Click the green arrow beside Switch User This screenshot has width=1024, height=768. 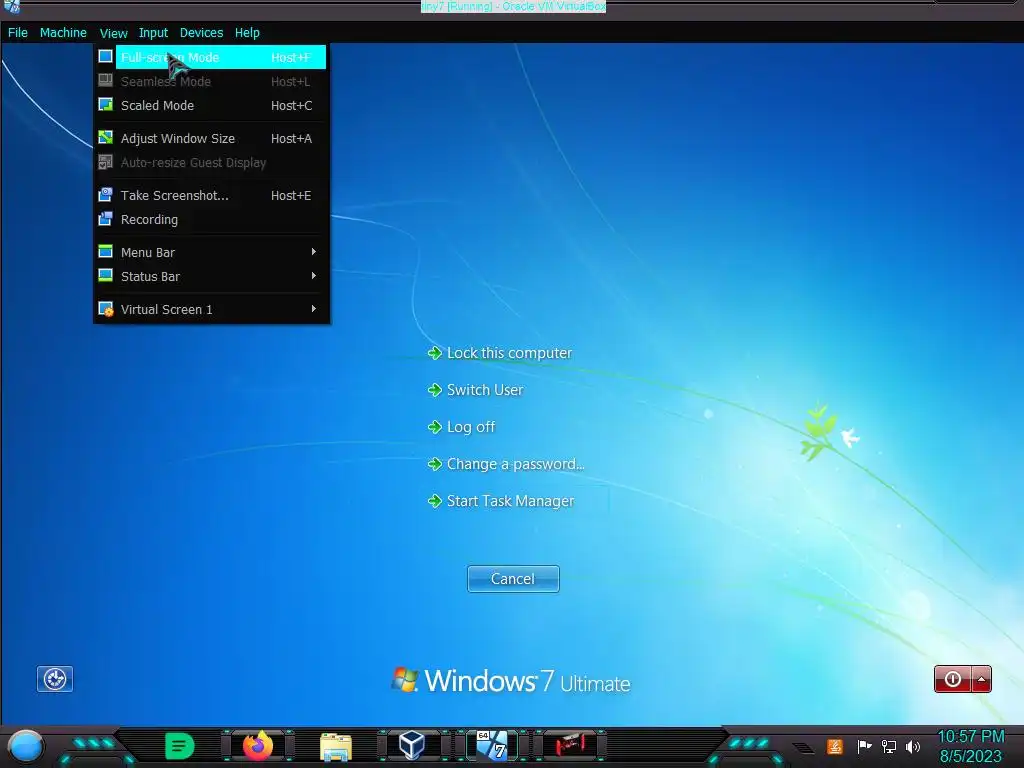(435, 390)
